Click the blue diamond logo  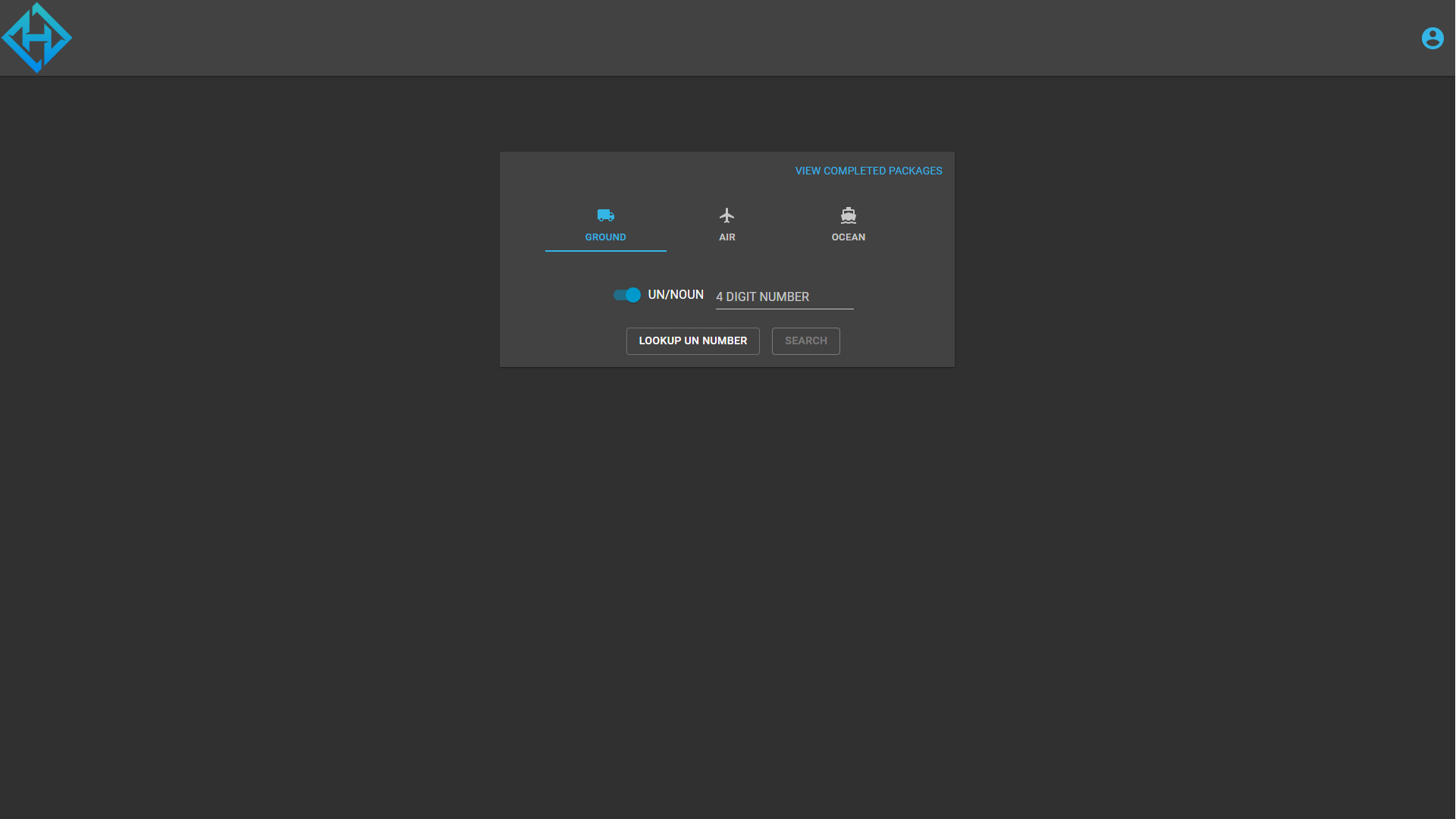click(x=36, y=37)
